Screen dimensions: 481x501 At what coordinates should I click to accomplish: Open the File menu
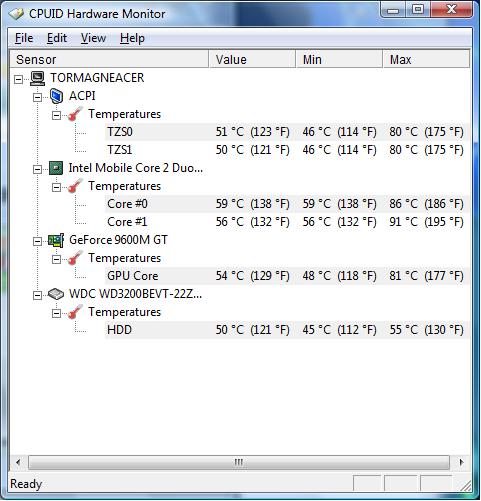[x=24, y=38]
